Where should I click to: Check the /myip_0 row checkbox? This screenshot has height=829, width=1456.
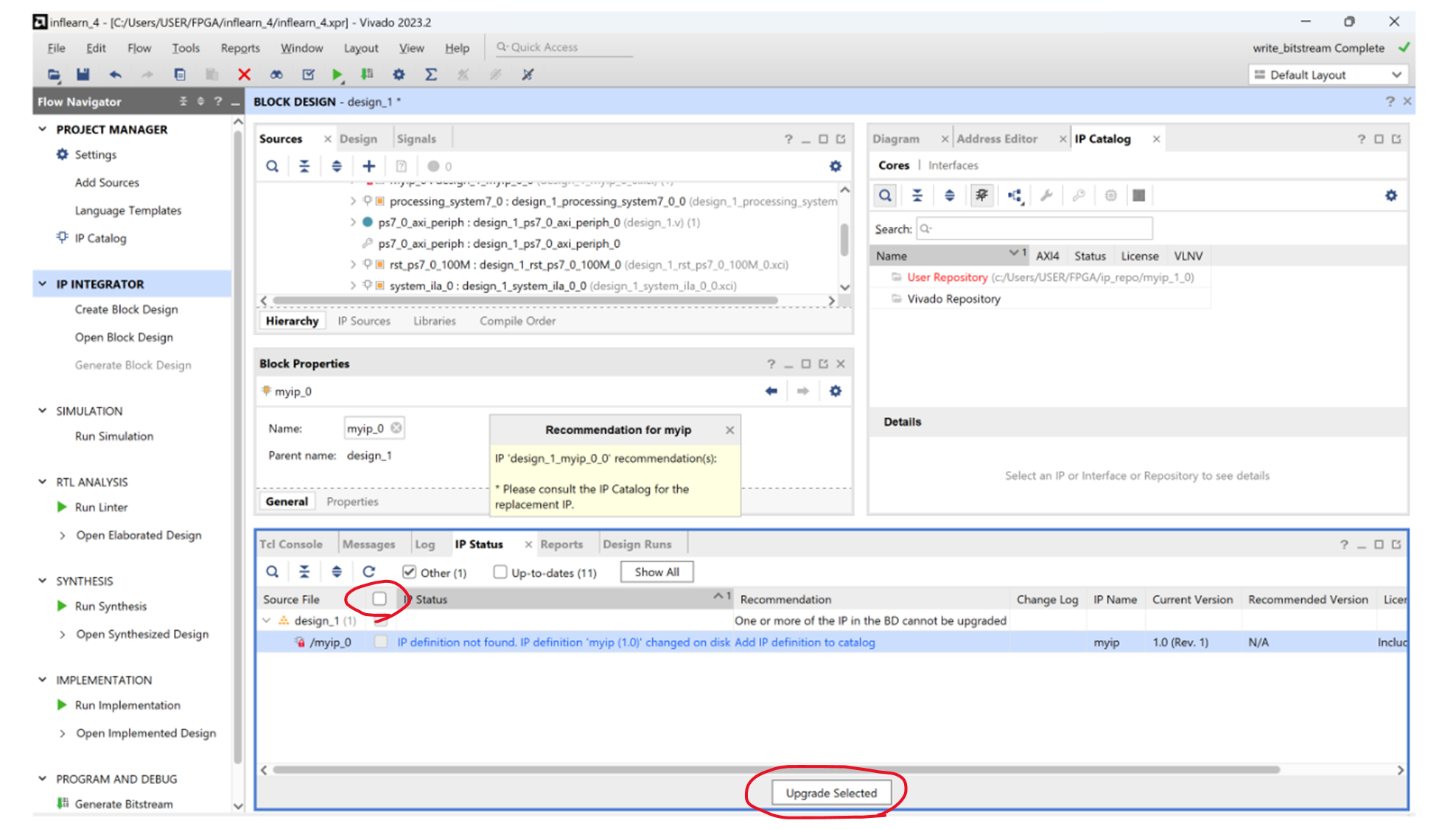pyautogui.click(x=380, y=642)
